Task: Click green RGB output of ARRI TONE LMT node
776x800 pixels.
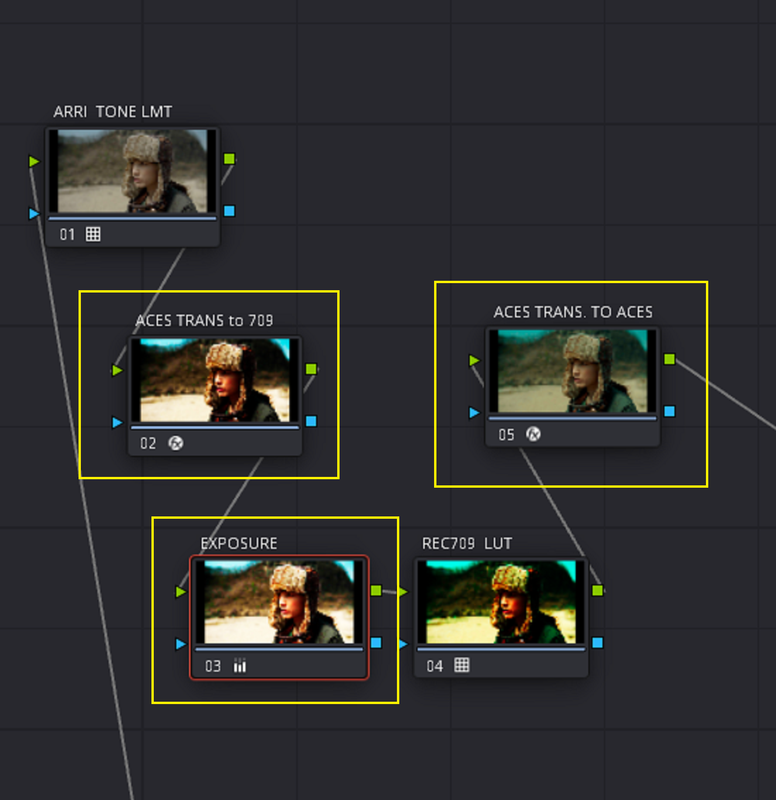Action: (x=230, y=159)
